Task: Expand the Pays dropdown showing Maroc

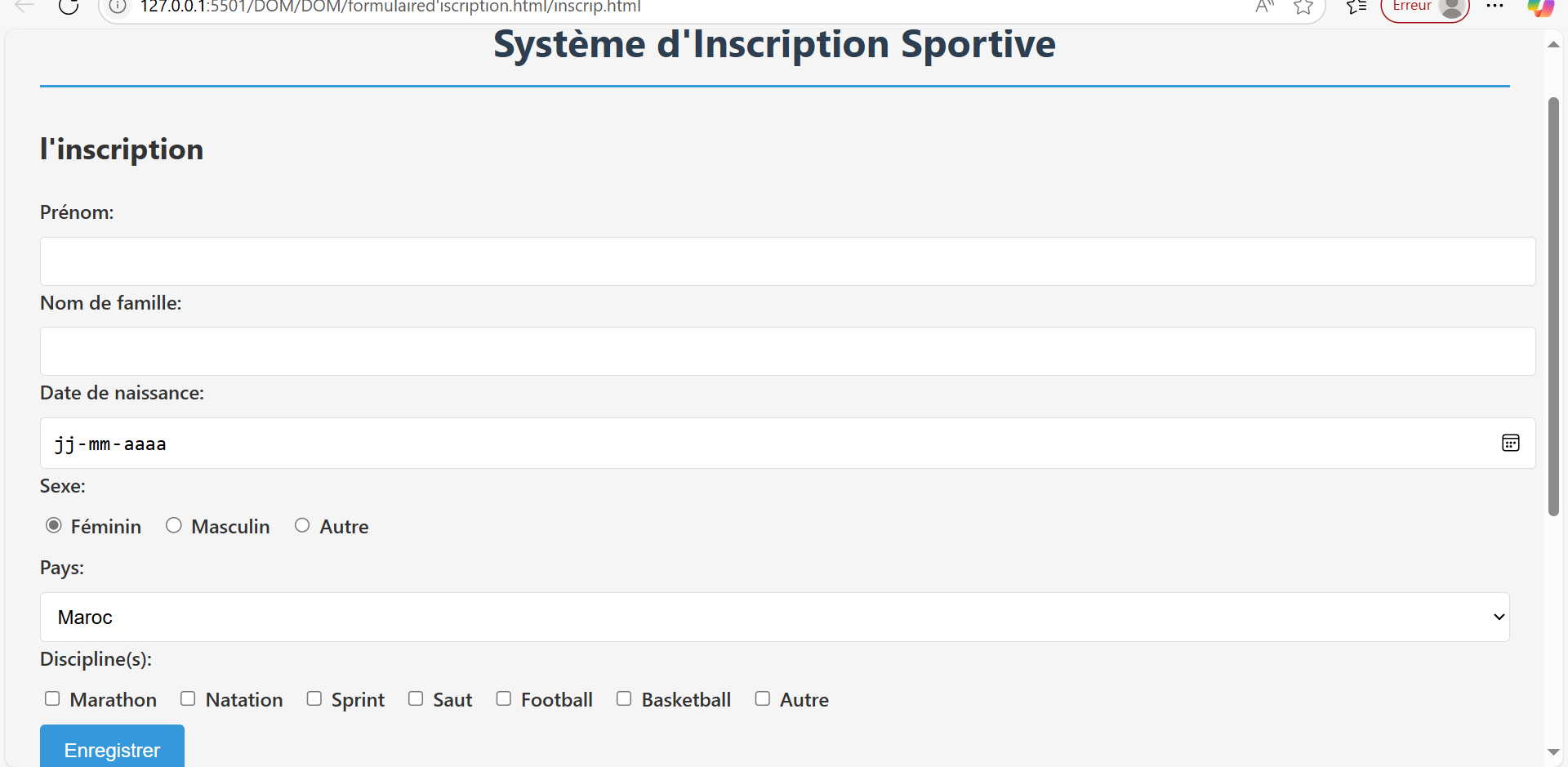Action: tap(774, 617)
